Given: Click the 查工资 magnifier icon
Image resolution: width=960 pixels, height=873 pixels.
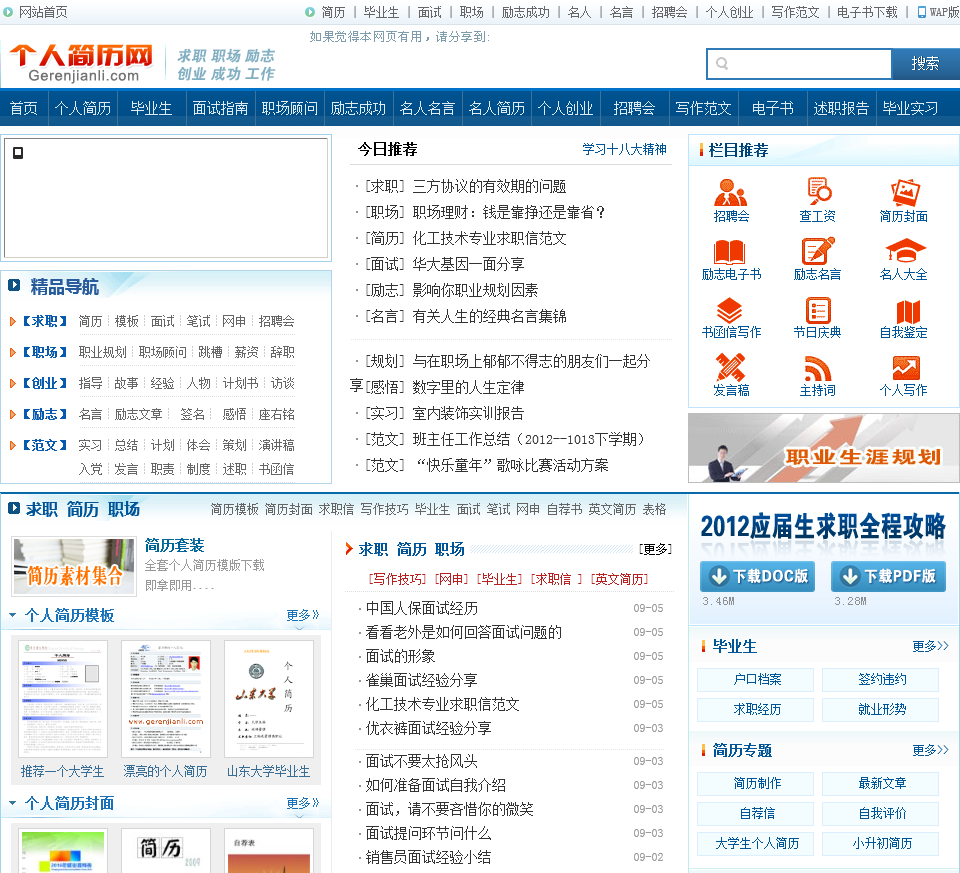Looking at the screenshot, I should tap(818, 192).
